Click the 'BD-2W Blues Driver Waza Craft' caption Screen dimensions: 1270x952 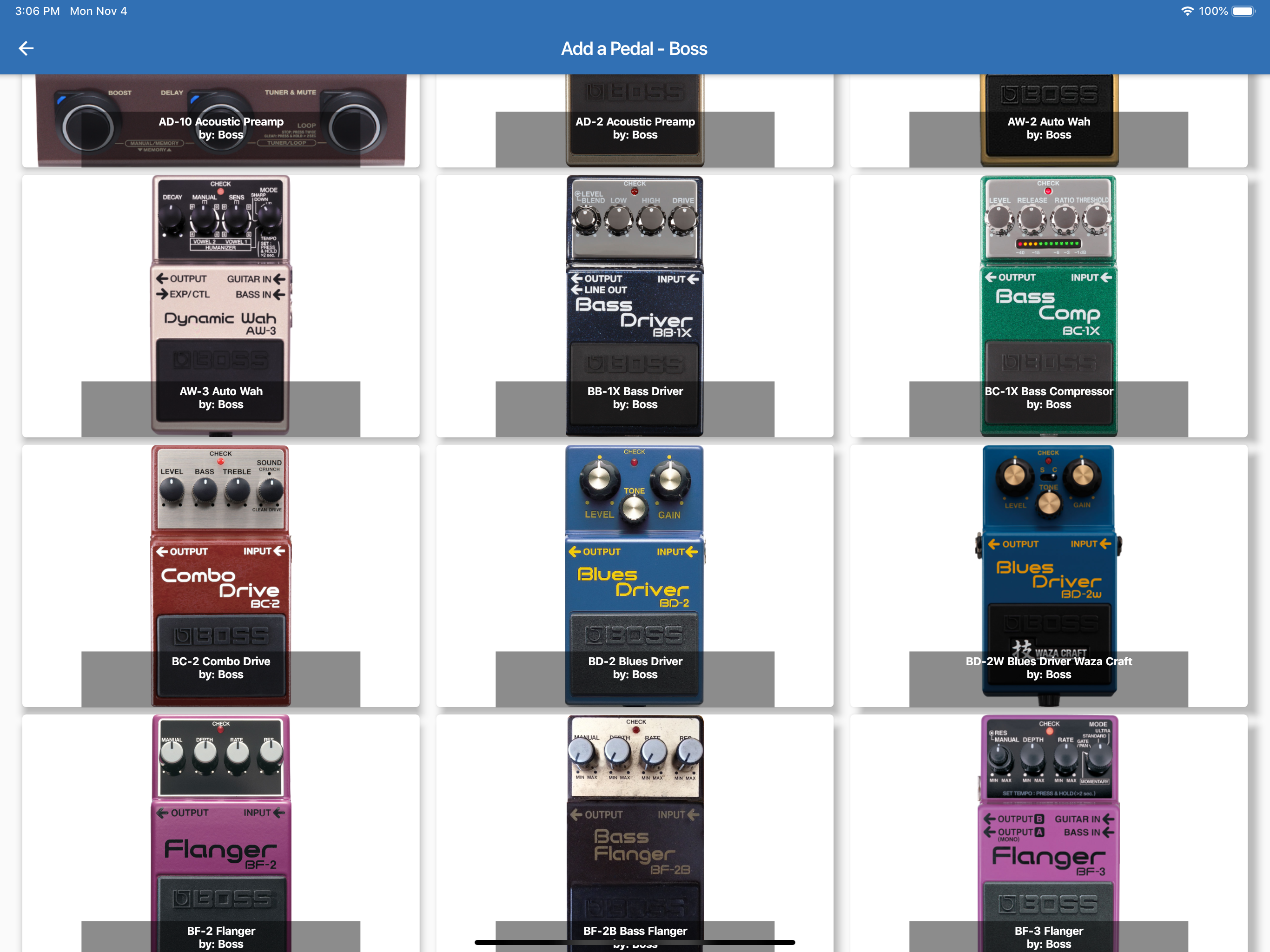[1048, 661]
